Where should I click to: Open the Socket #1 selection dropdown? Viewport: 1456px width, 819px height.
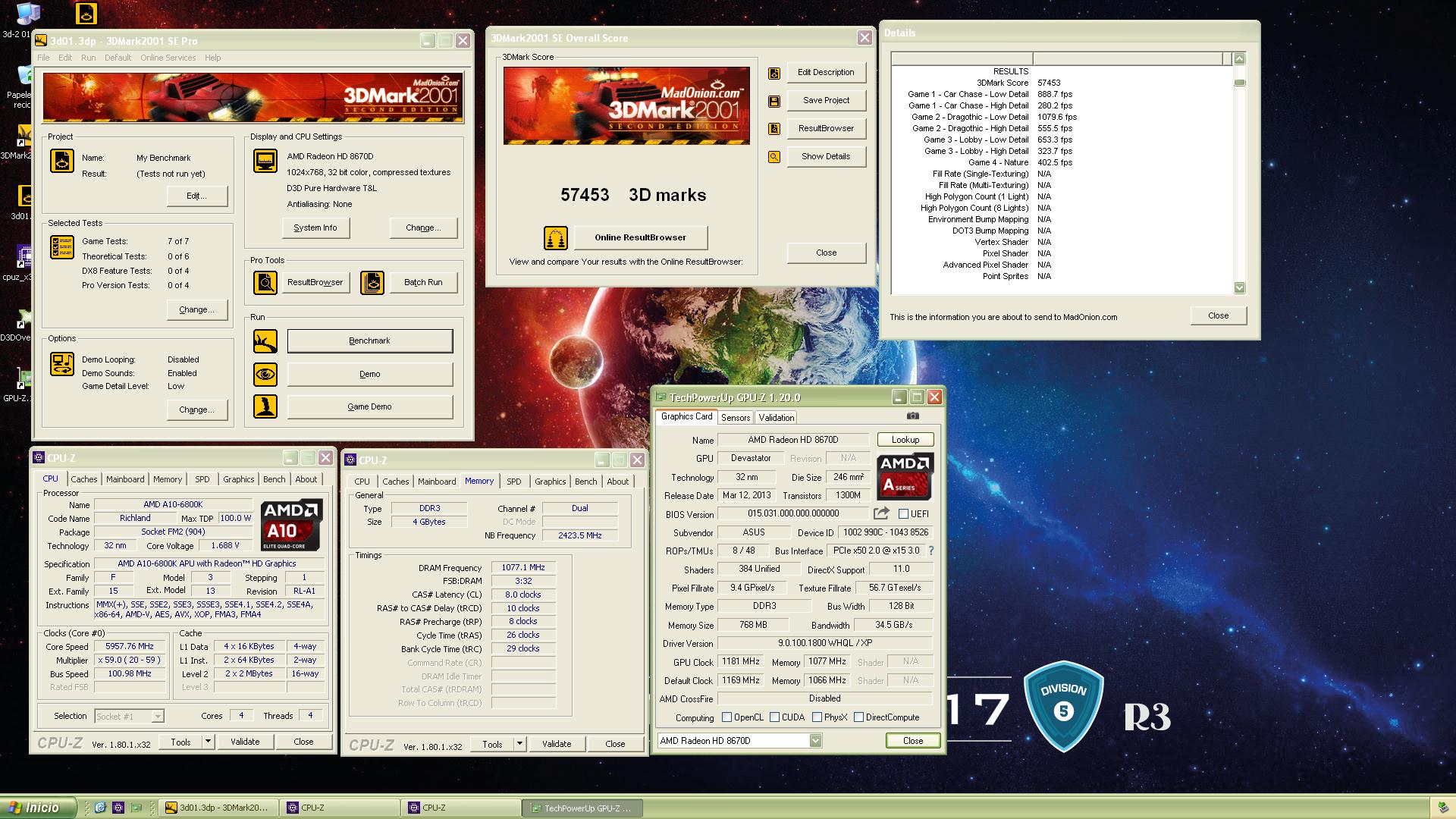[158, 717]
